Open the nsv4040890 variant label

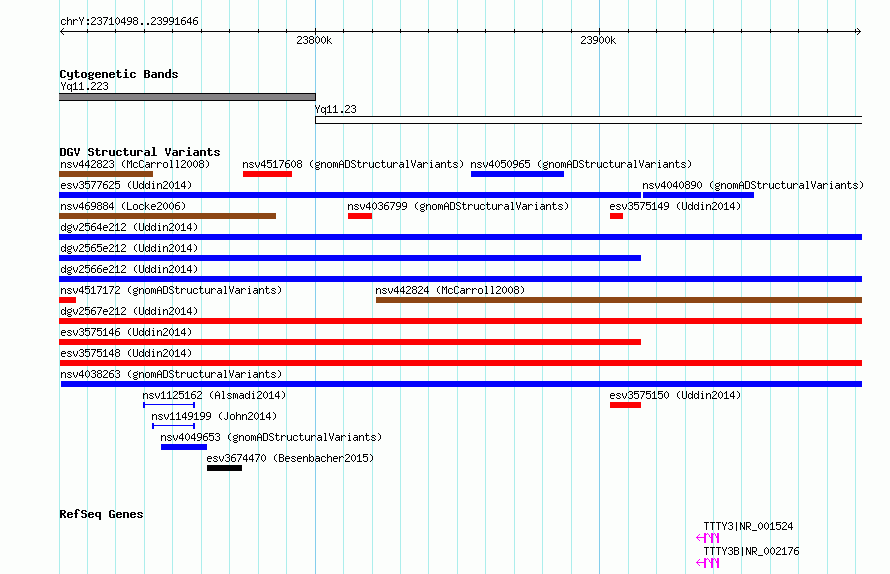point(753,185)
